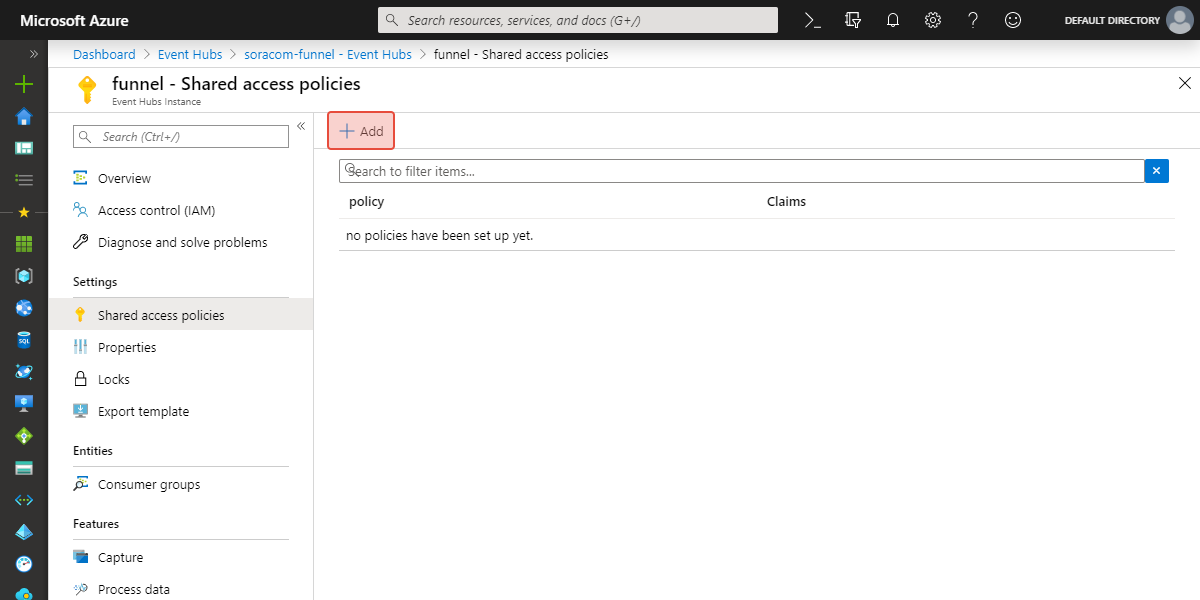Open the notifications bell icon
This screenshot has width=1200, height=600.
point(892,19)
